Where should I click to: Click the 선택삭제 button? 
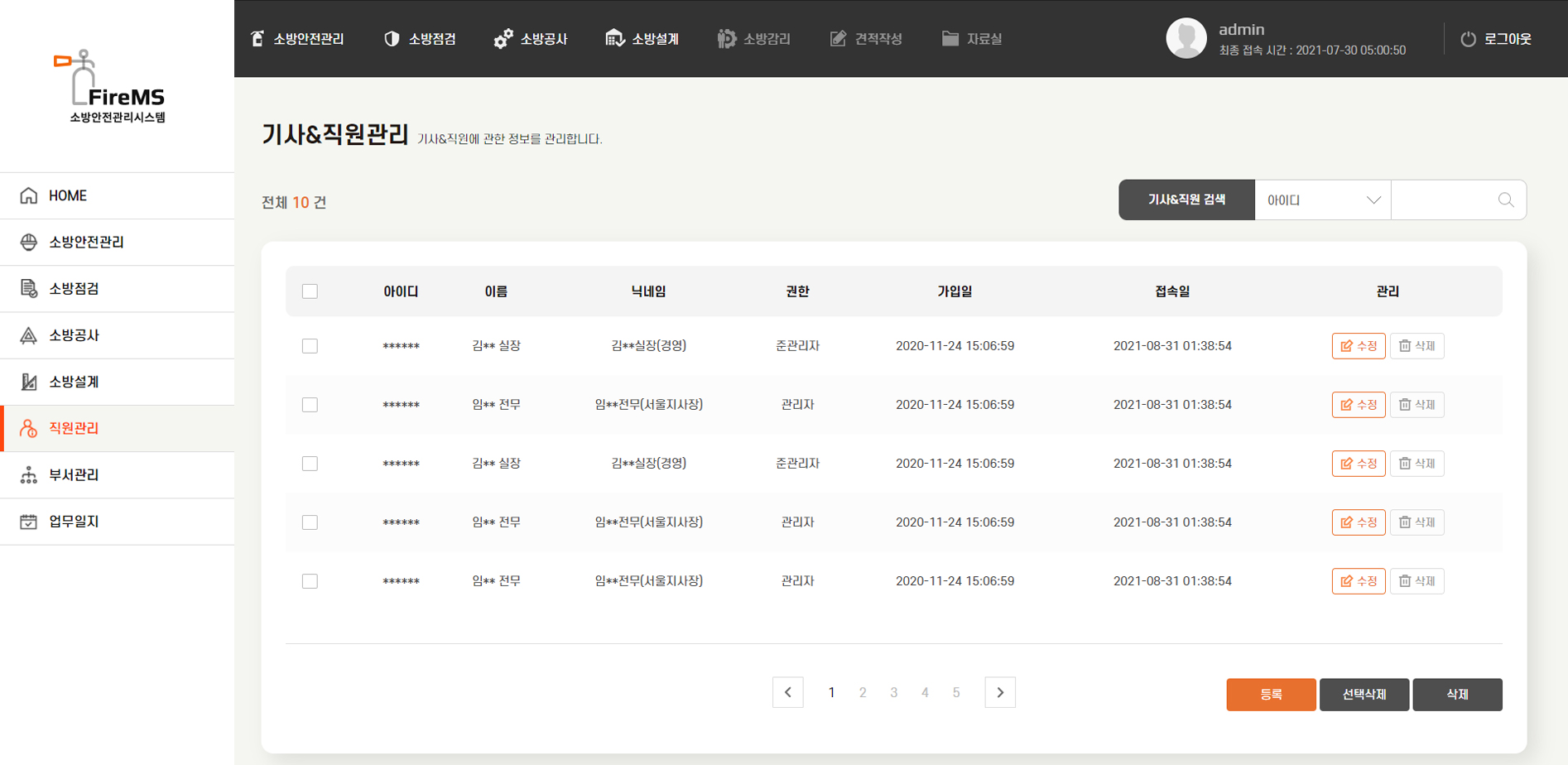pyautogui.click(x=1364, y=695)
